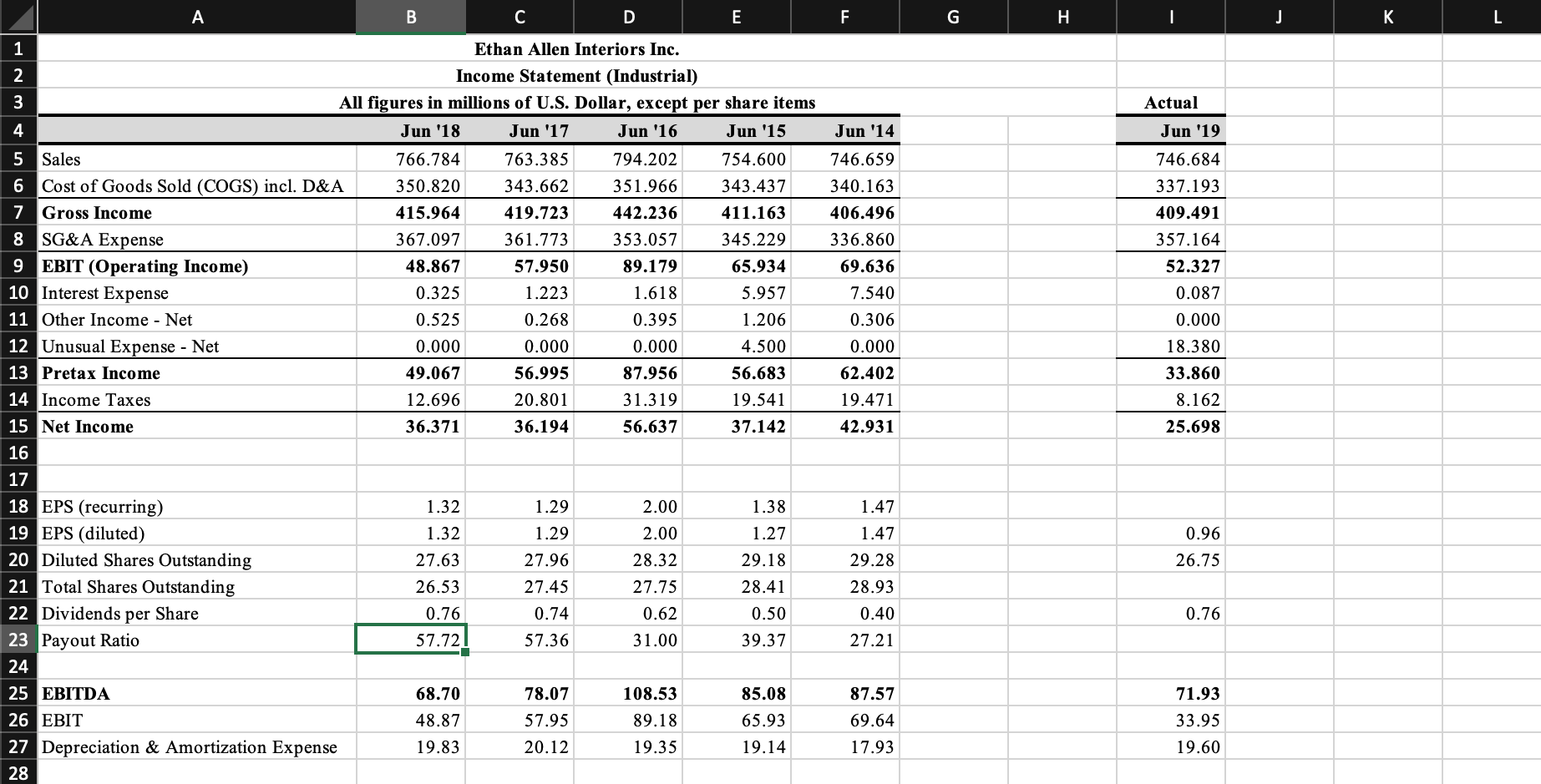Select column I header
The image size is (1541, 784).
click(x=1169, y=17)
